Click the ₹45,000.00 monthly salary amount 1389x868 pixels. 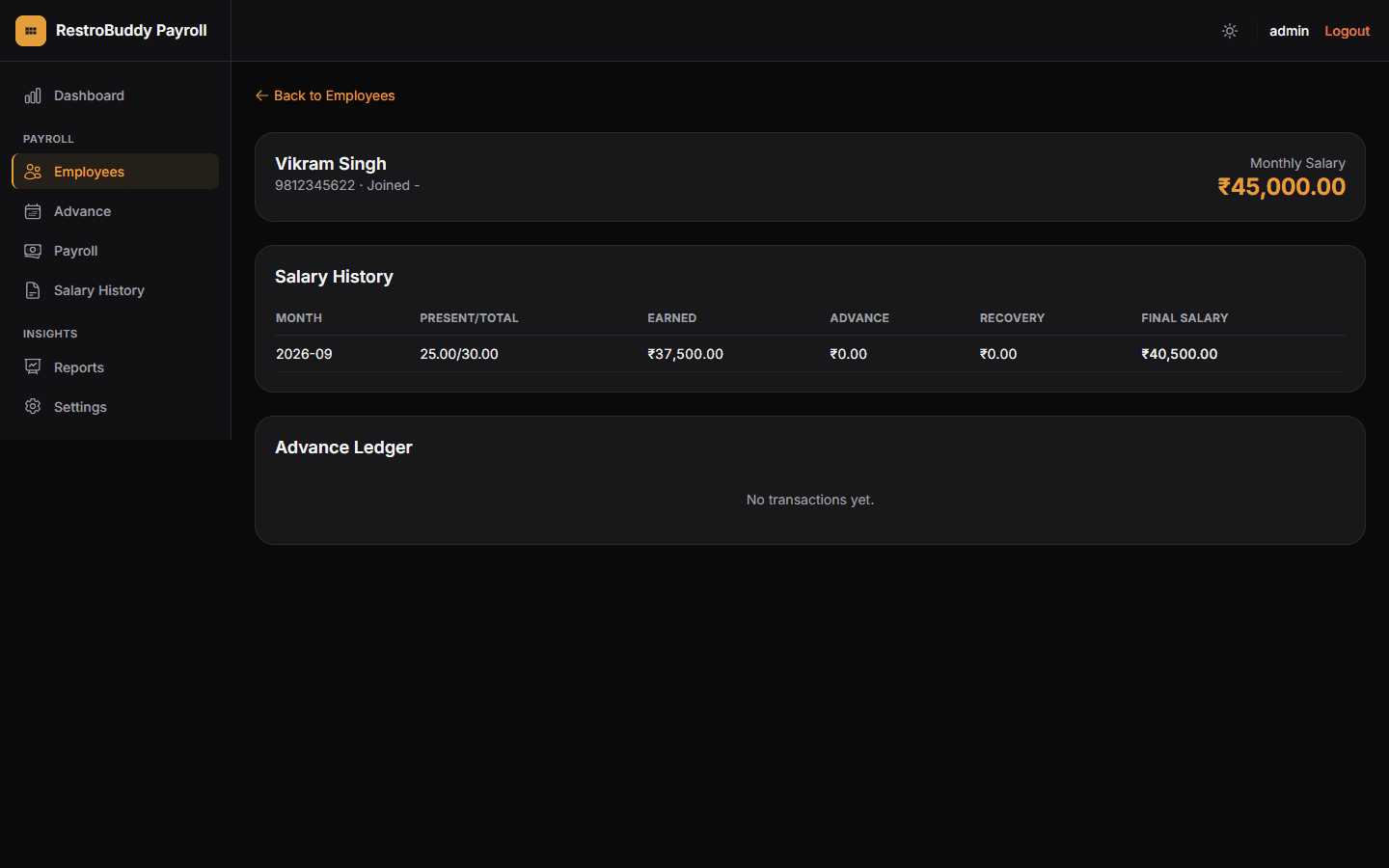point(1281,187)
